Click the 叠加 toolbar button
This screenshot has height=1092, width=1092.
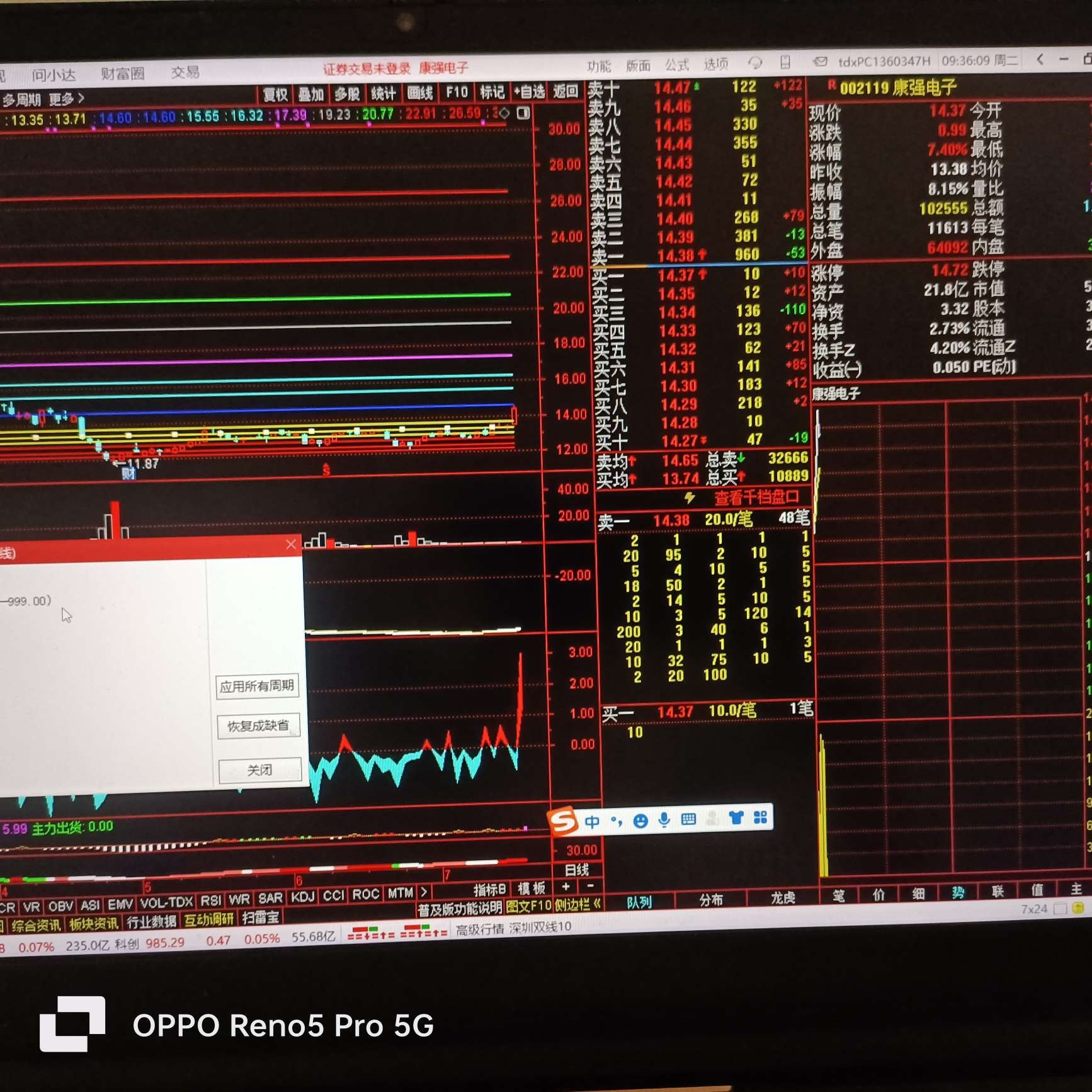[311, 94]
